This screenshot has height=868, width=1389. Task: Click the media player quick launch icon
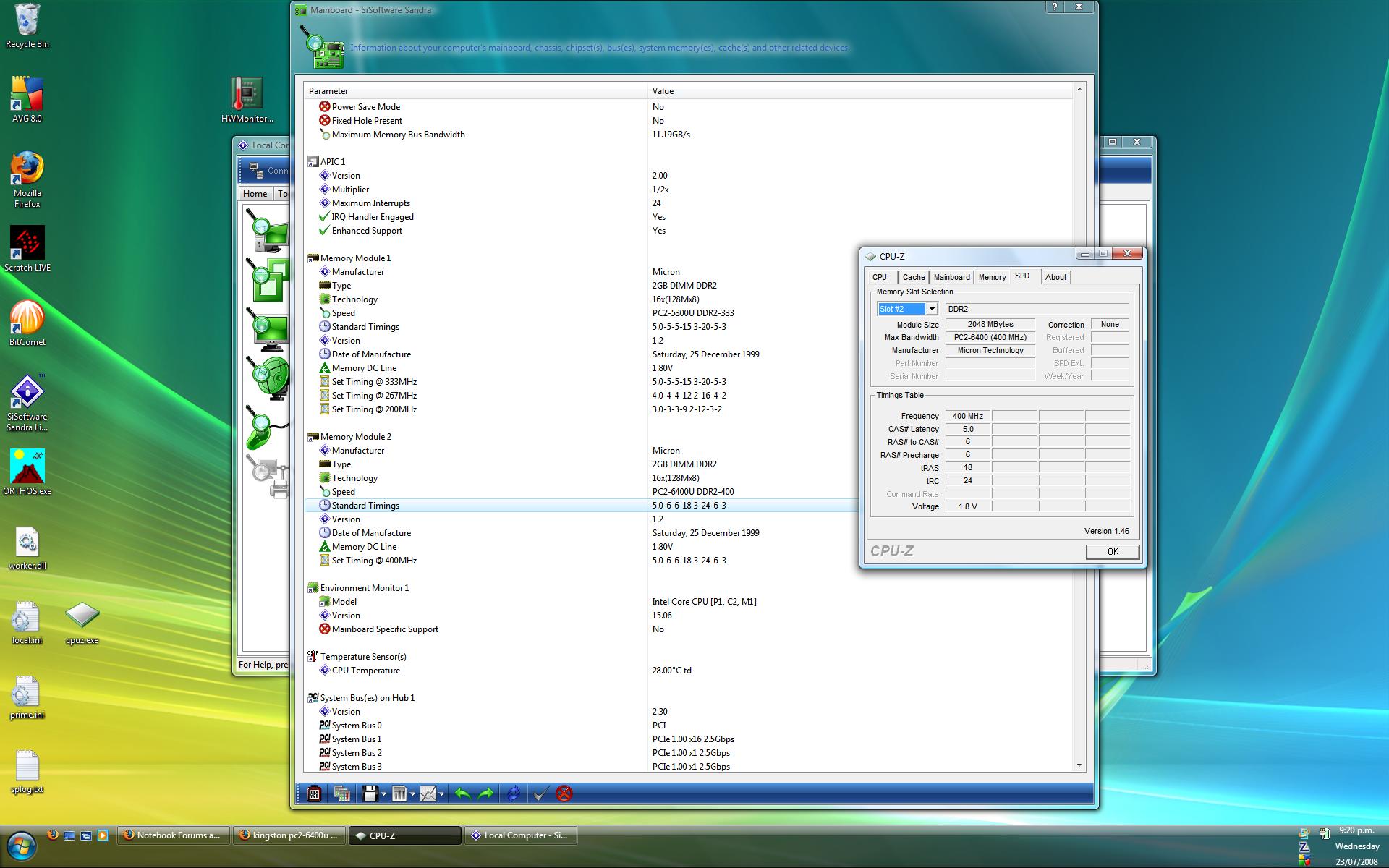103,835
